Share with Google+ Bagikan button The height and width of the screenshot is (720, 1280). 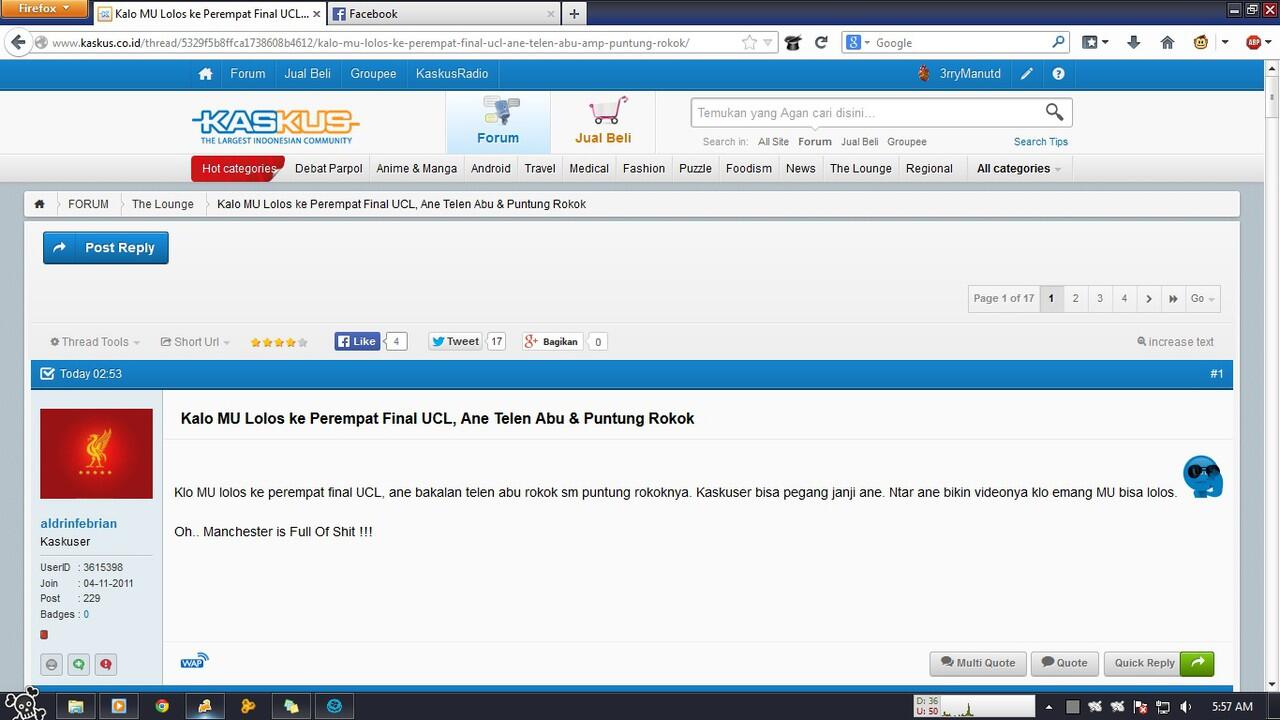(x=552, y=341)
